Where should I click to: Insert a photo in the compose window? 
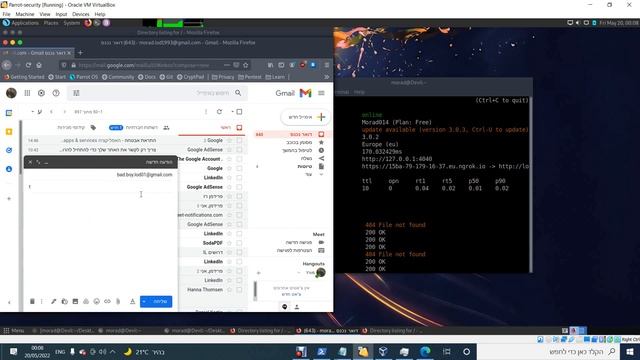[75, 301]
